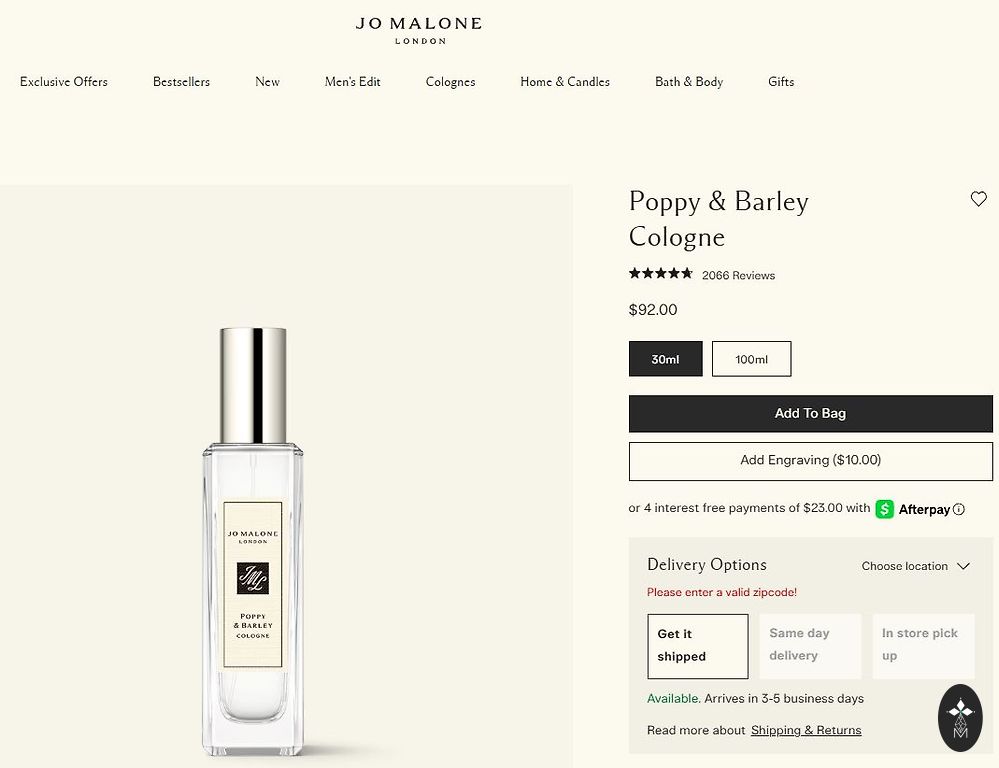Click the Add To Bag button
This screenshot has height=768, width=999.
[810, 413]
